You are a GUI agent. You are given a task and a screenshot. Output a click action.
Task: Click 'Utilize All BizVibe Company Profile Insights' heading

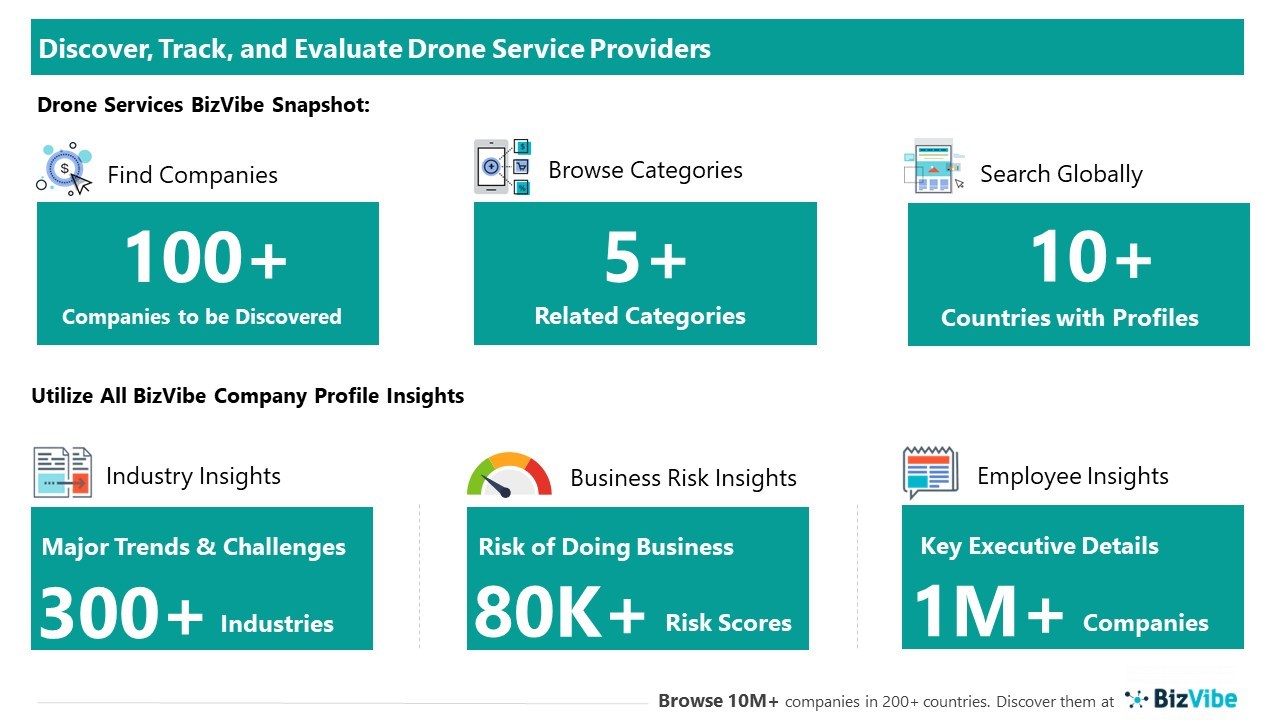tap(248, 396)
